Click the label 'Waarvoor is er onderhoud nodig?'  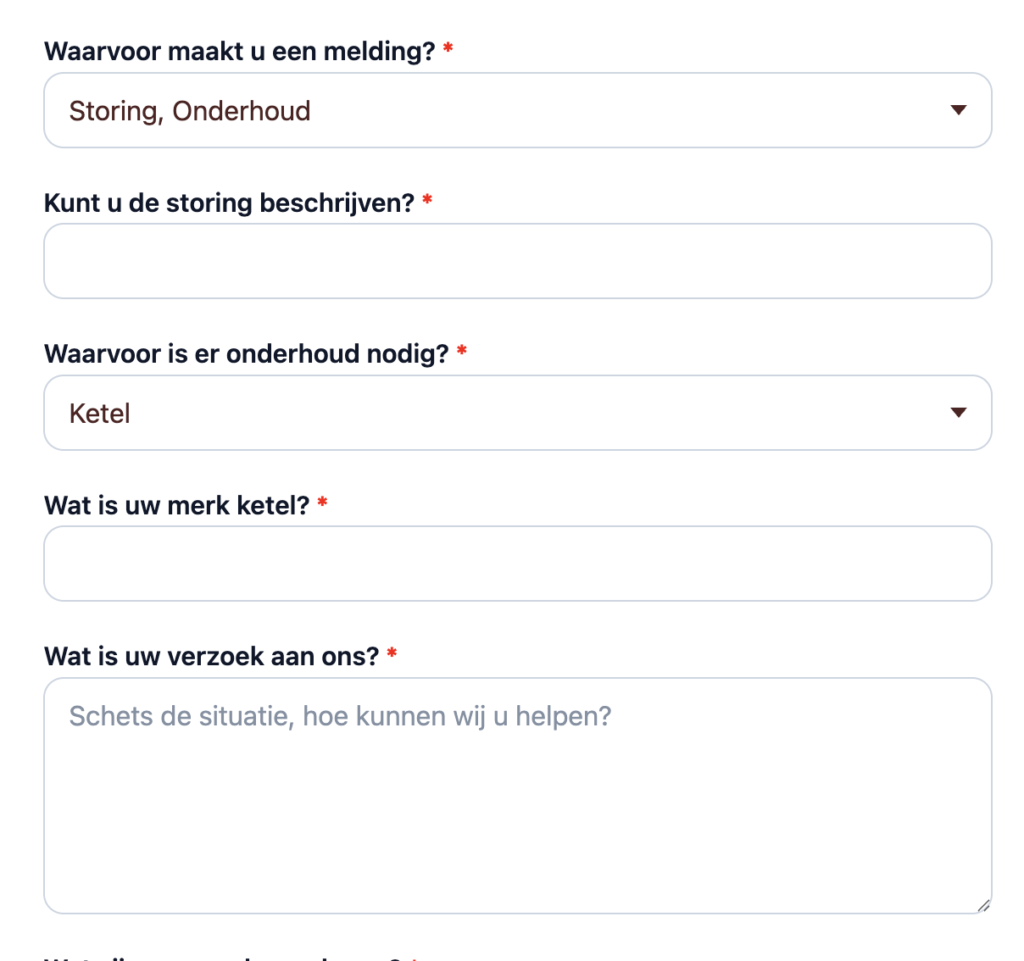coord(249,352)
